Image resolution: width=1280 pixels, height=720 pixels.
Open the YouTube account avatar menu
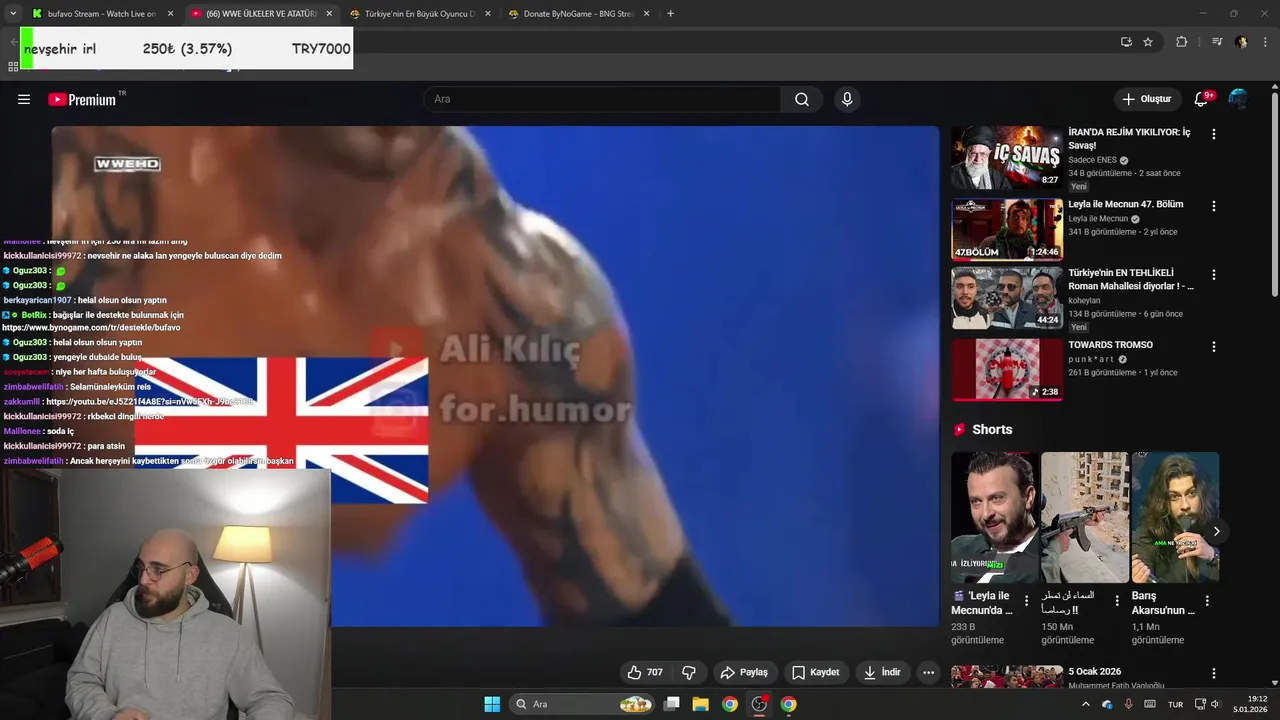coord(1238,99)
